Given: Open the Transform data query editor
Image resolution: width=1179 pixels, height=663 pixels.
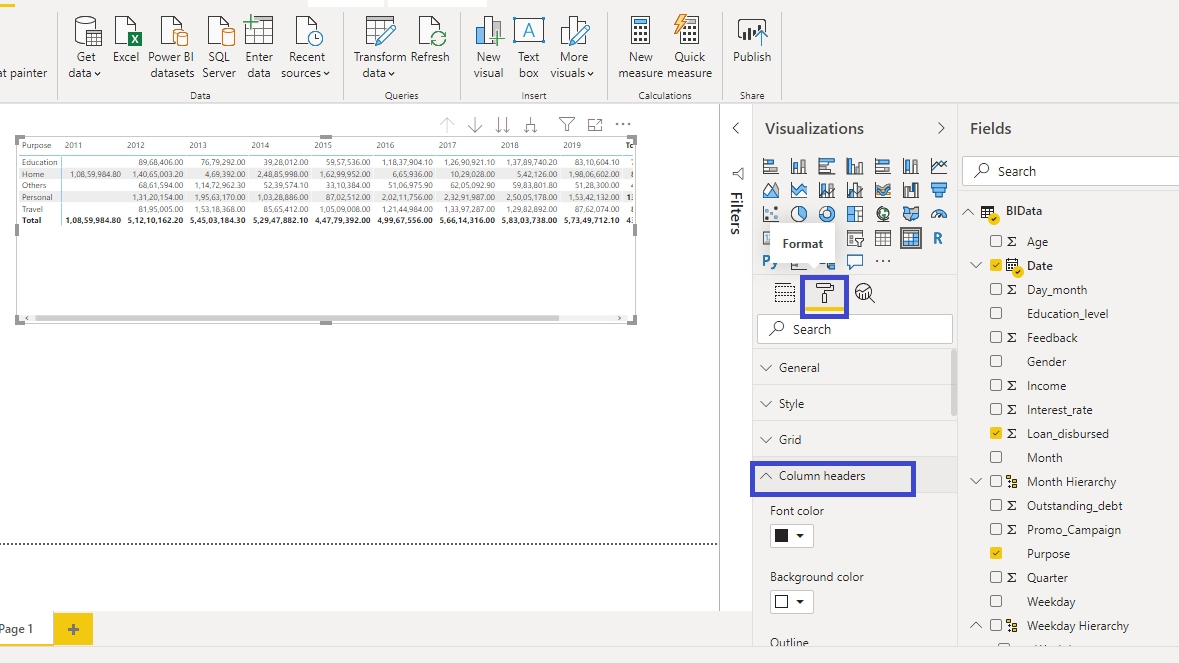Looking at the screenshot, I should coord(379,47).
